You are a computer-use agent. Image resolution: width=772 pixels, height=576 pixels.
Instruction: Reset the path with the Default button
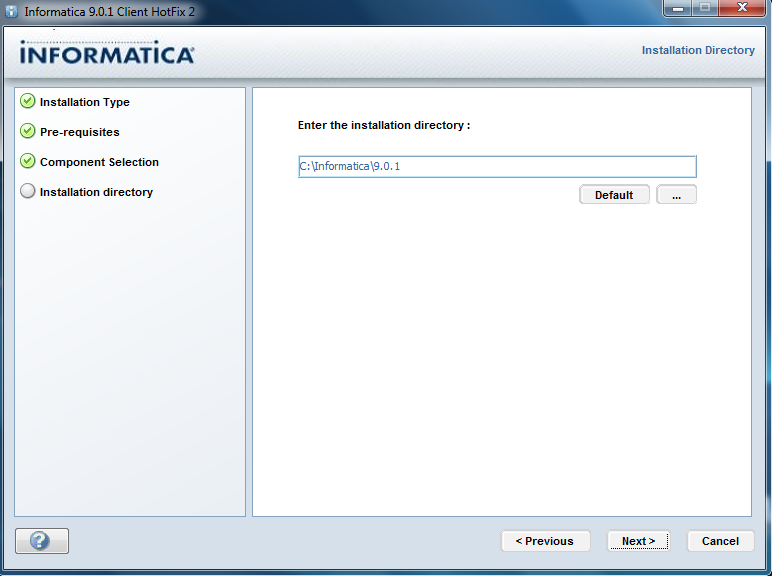coord(614,195)
